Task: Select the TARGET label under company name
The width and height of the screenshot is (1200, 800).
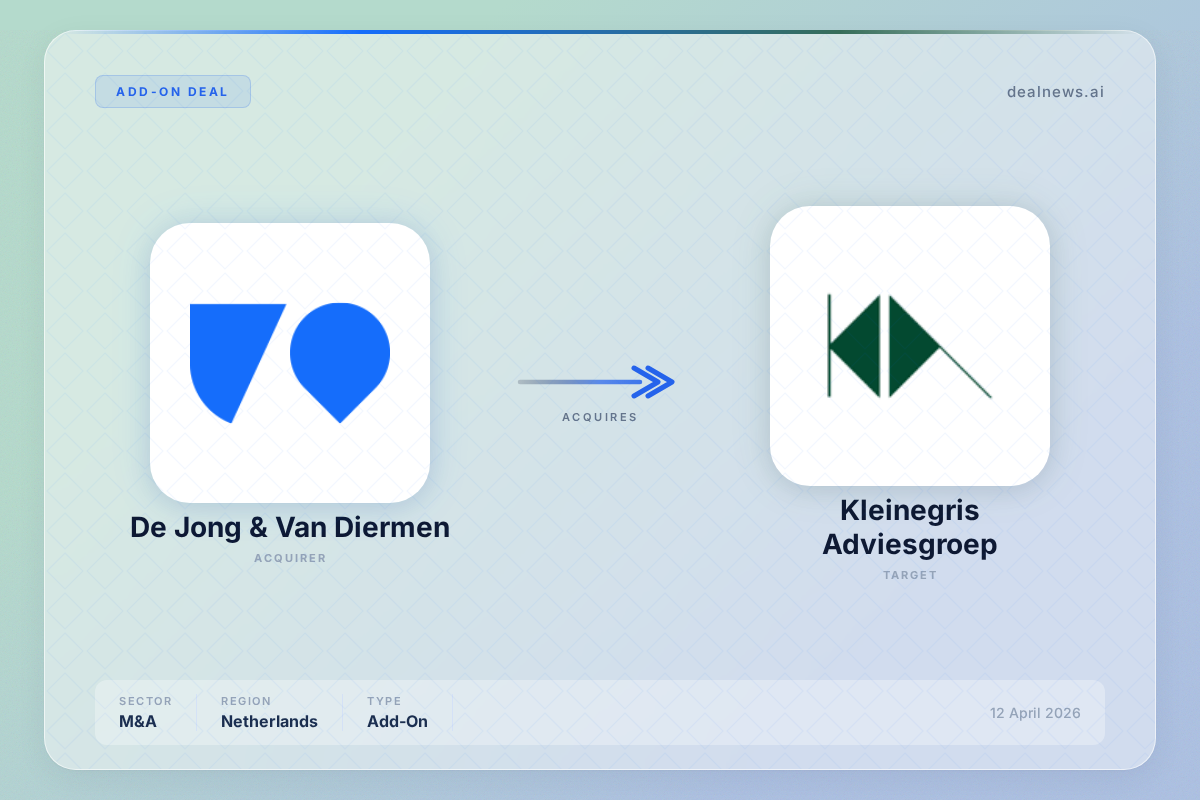Action: tap(909, 575)
